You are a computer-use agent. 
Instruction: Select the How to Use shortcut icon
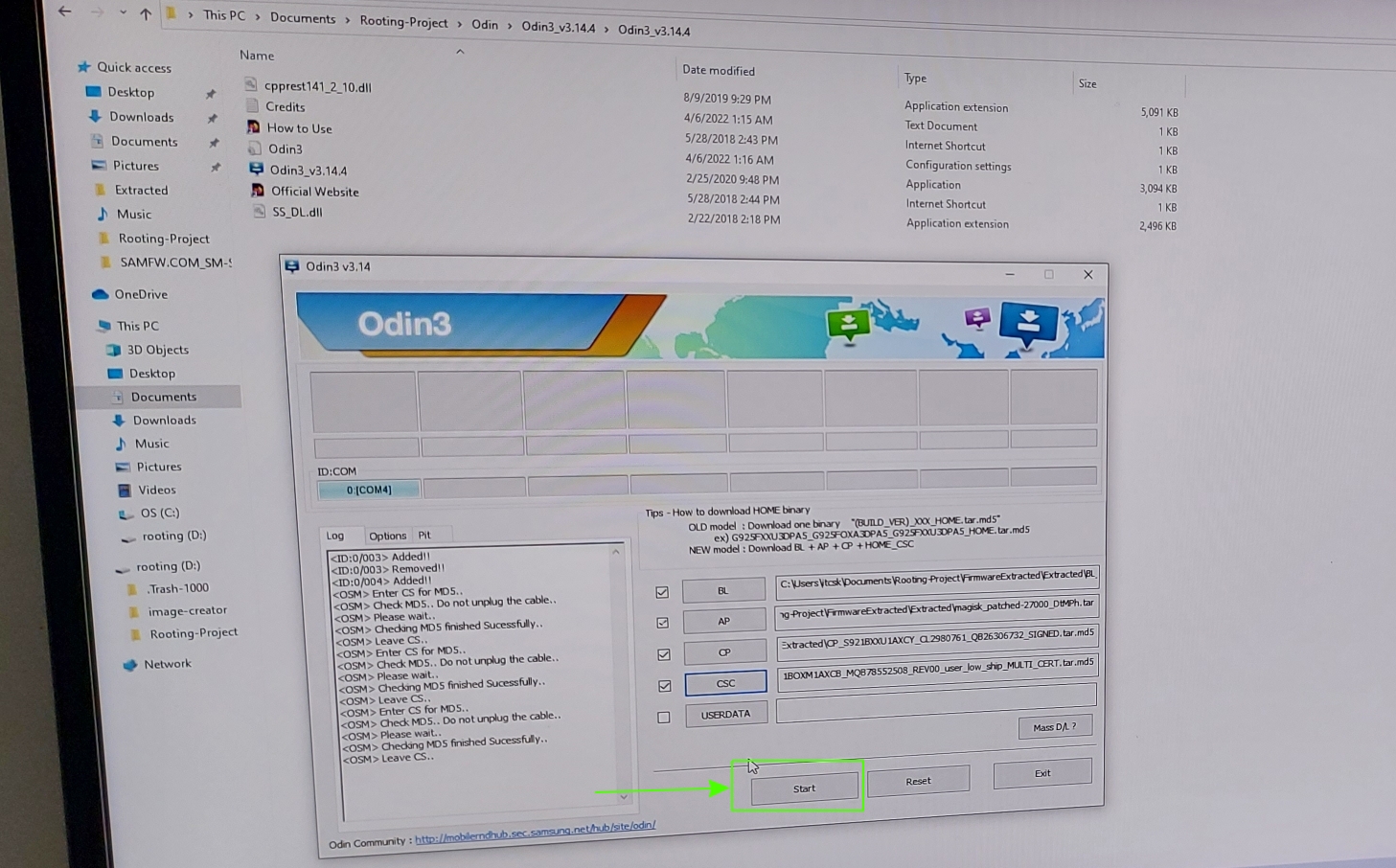[x=253, y=126]
